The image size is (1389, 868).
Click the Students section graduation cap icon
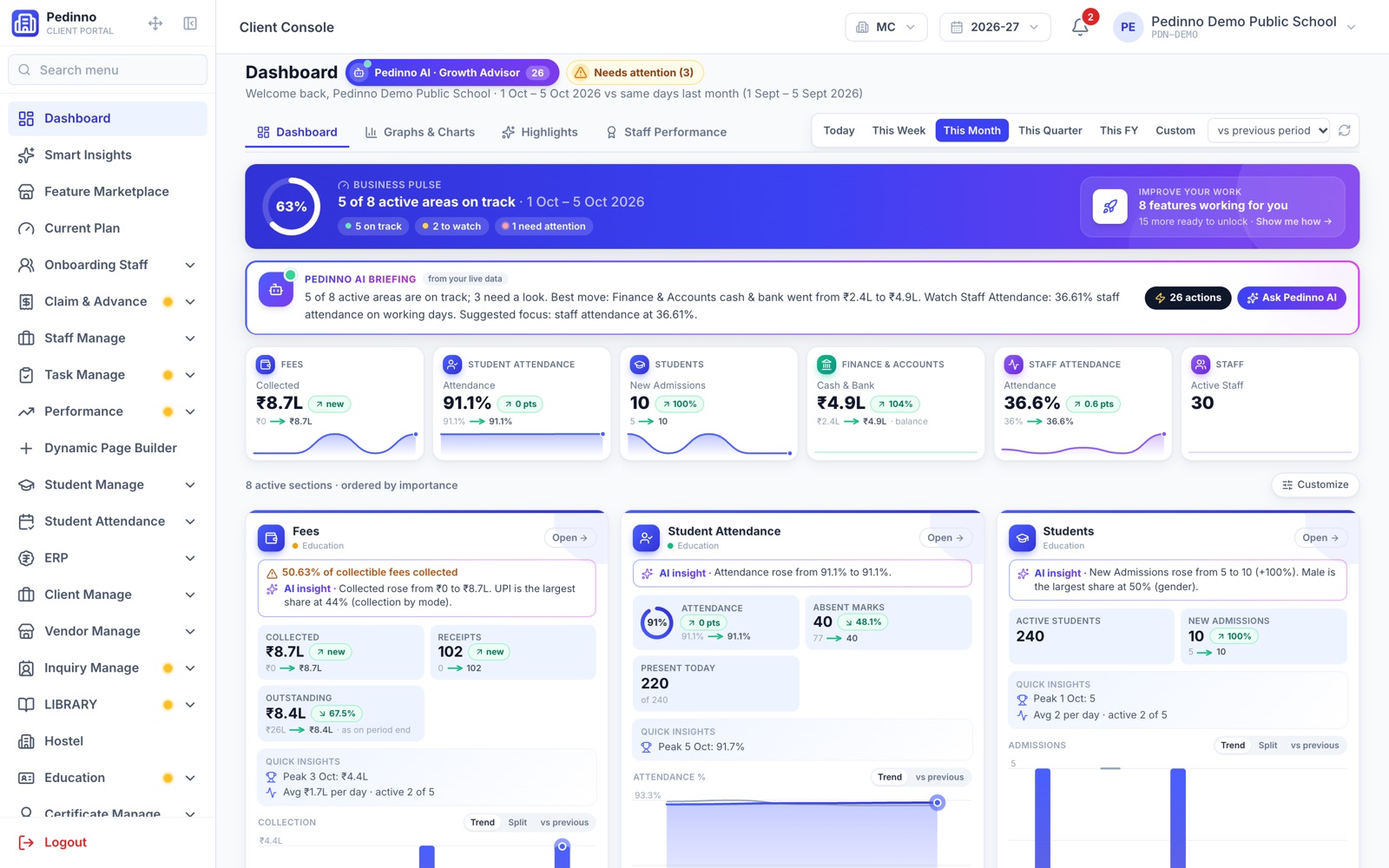tap(1022, 538)
